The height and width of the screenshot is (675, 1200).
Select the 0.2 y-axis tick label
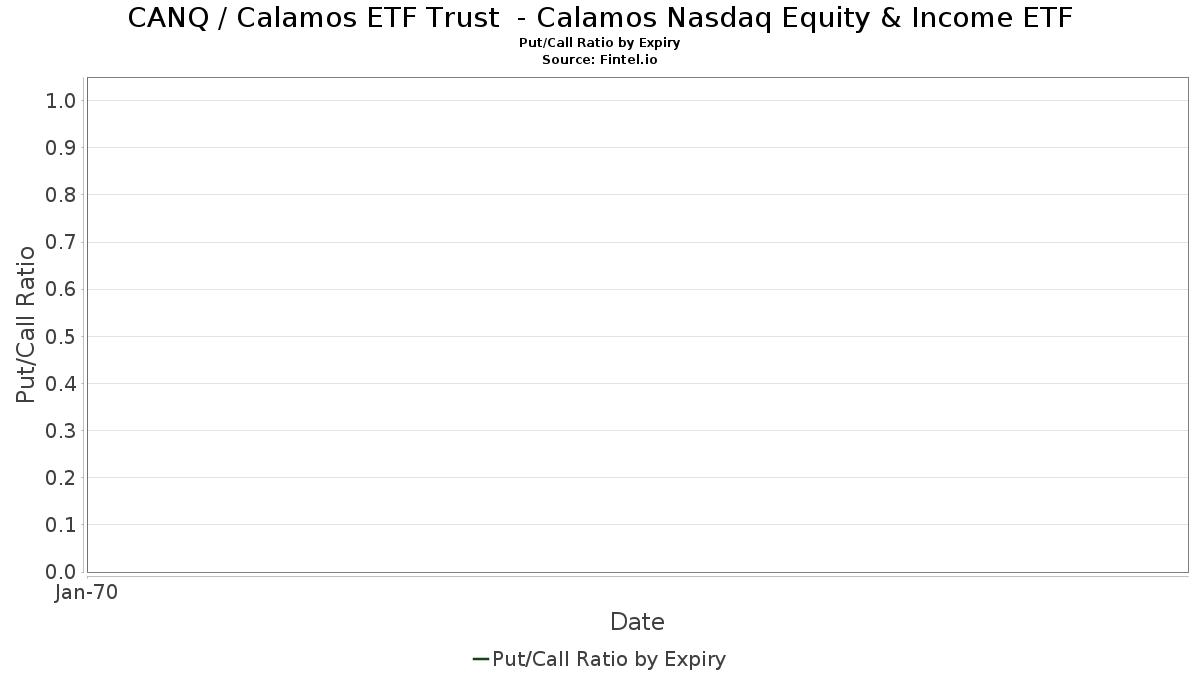point(61,478)
